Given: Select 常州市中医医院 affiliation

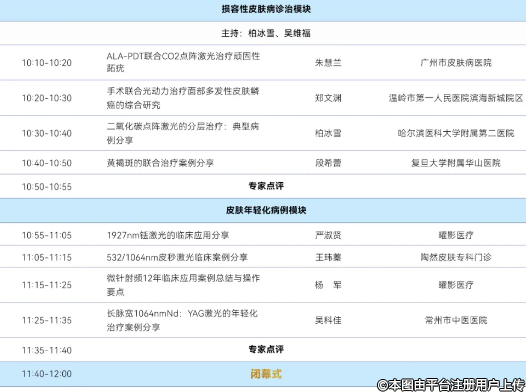Looking at the screenshot, I should (456, 320).
